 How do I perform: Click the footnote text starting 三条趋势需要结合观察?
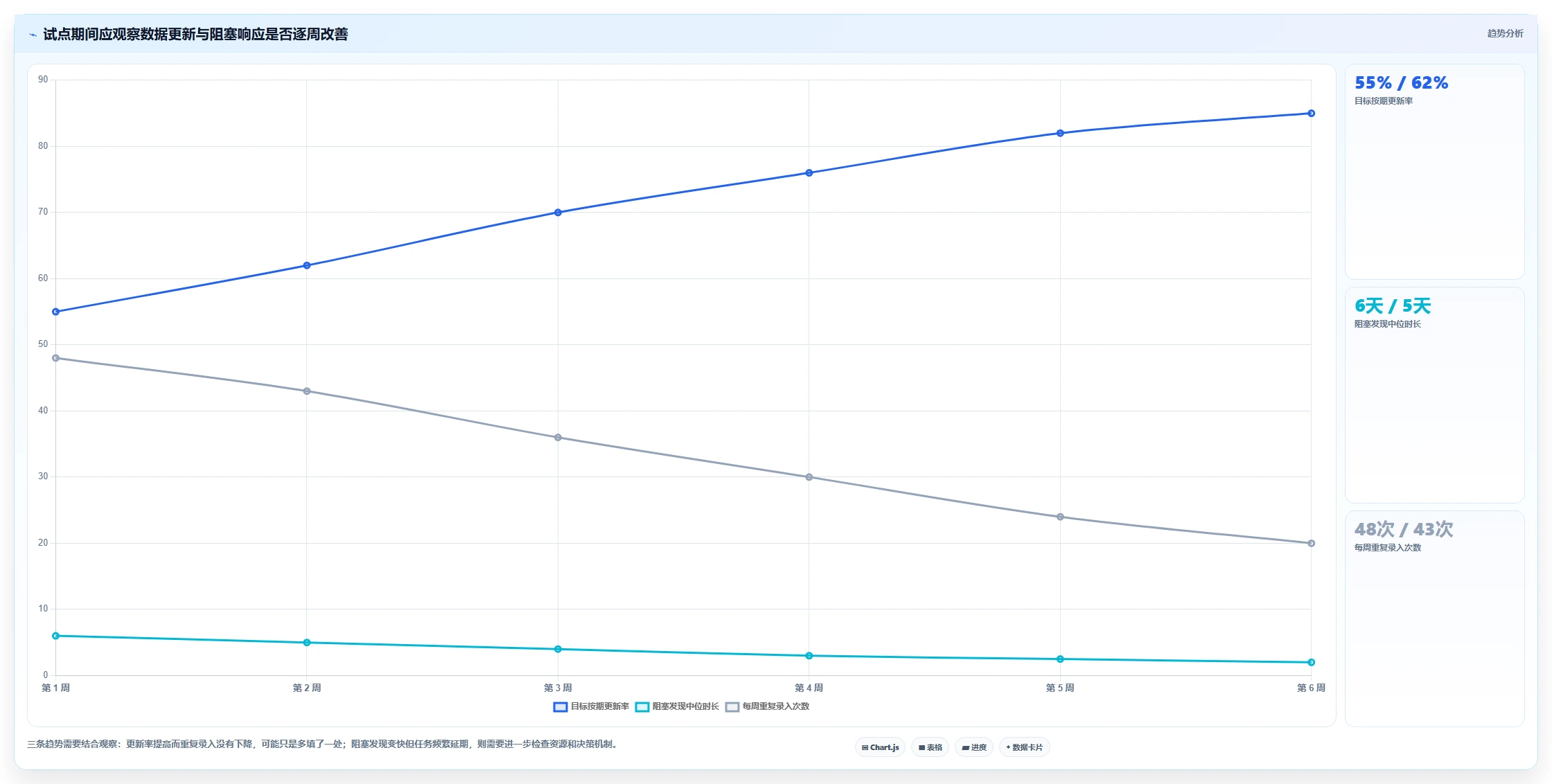point(322,745)
